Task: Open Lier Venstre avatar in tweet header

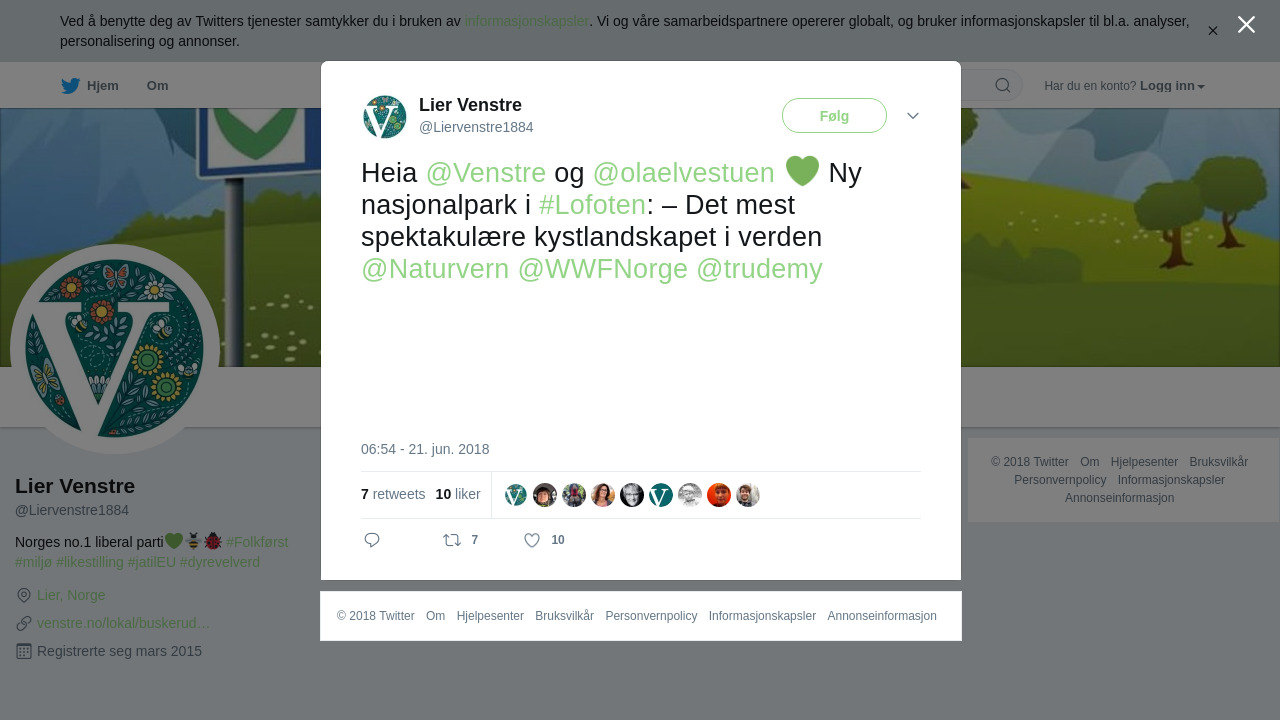Action: click(x=384, y=116)
